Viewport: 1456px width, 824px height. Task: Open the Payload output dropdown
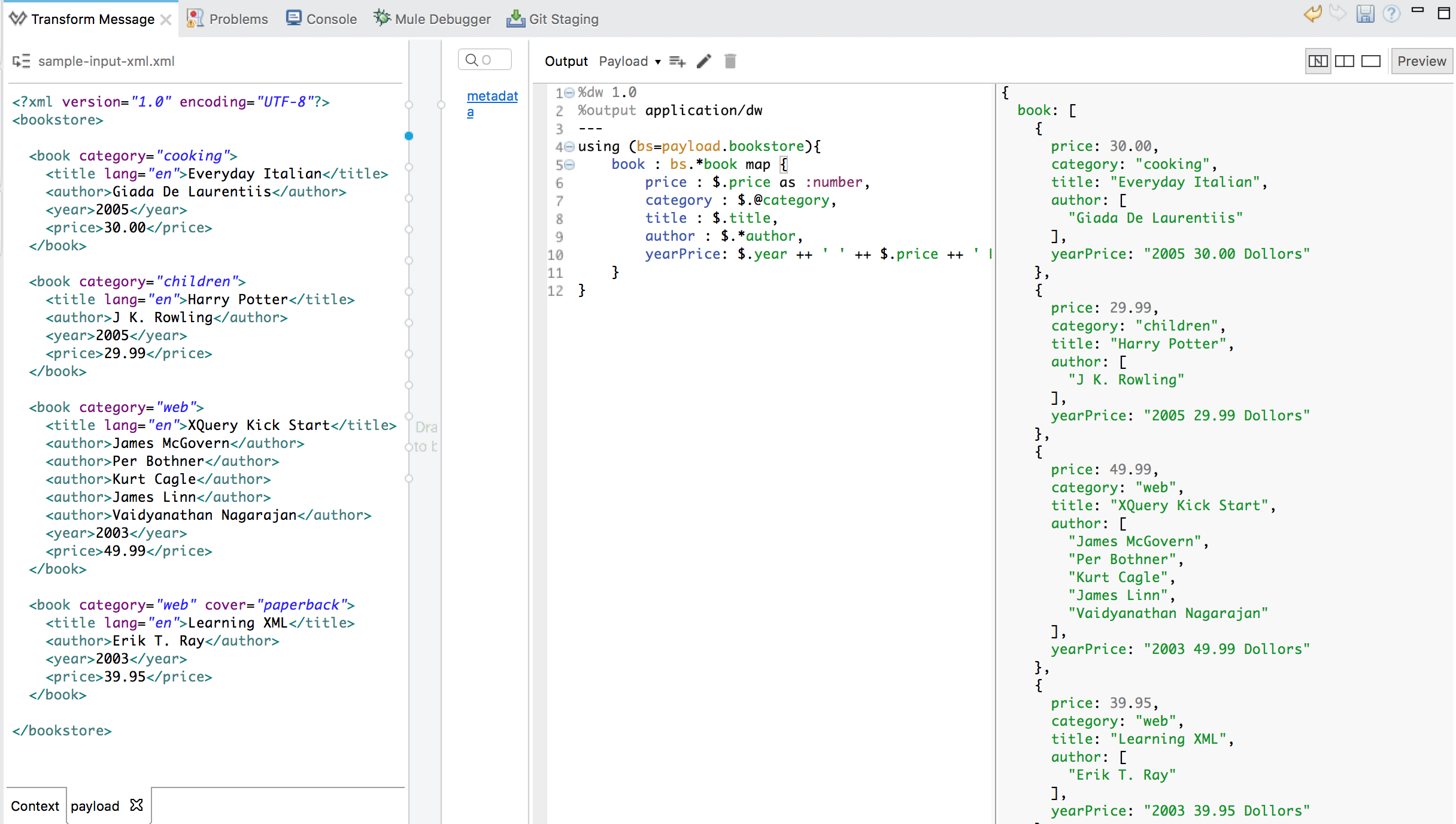630,61
